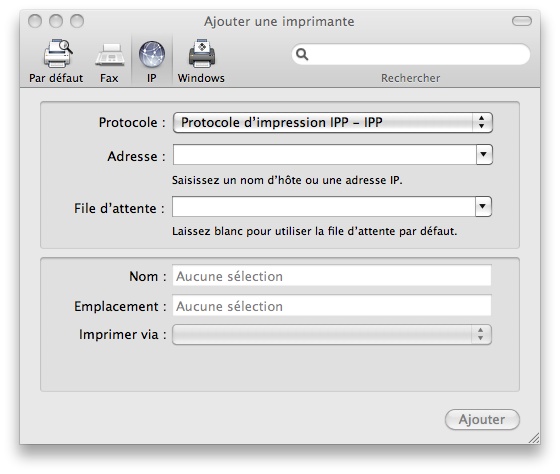Click the green zoom window button
This screenshot has width=560, height=474.
coord(77,21)
